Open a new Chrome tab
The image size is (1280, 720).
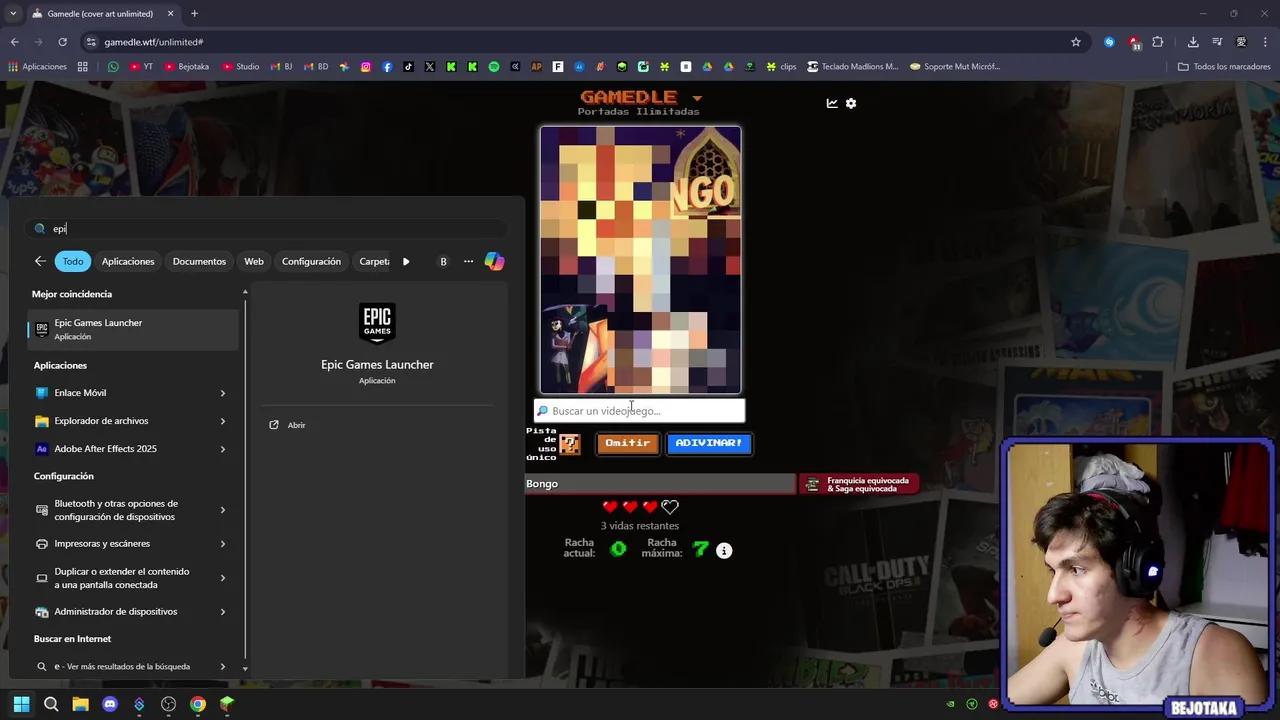click(194, 14)
